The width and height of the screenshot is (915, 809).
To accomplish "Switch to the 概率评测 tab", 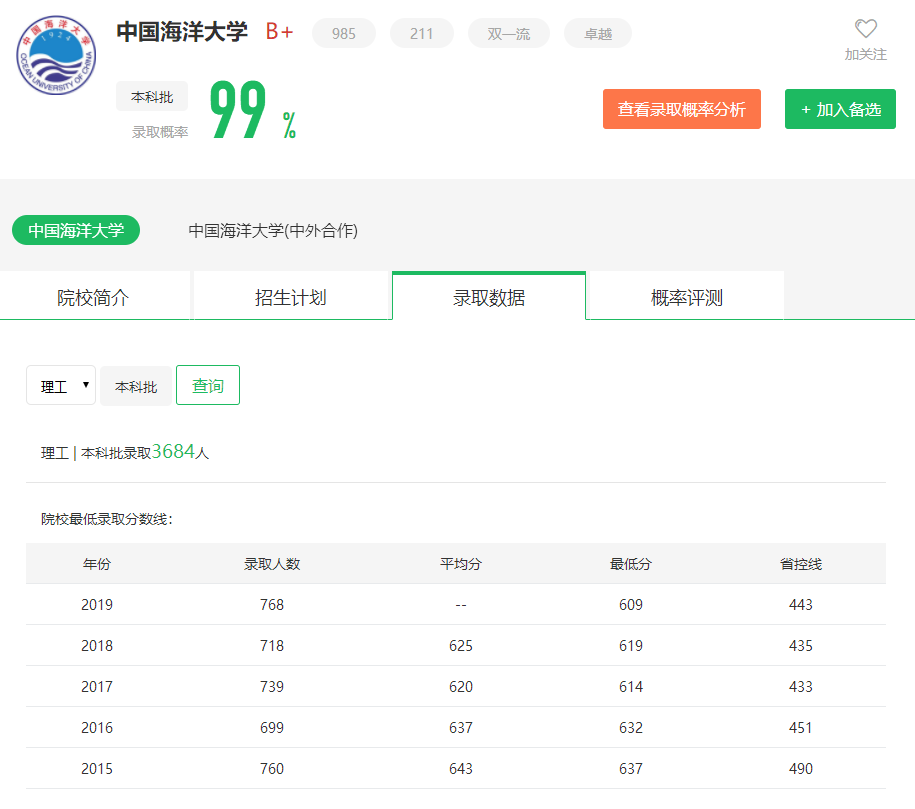I will click(x=687, y=297).
